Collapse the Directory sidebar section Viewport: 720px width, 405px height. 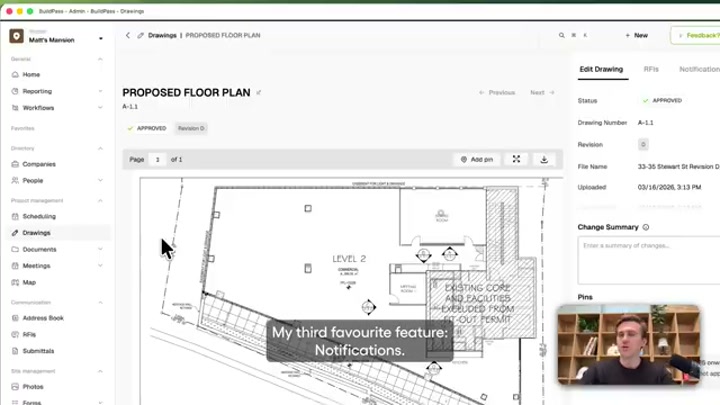(100, 148)
